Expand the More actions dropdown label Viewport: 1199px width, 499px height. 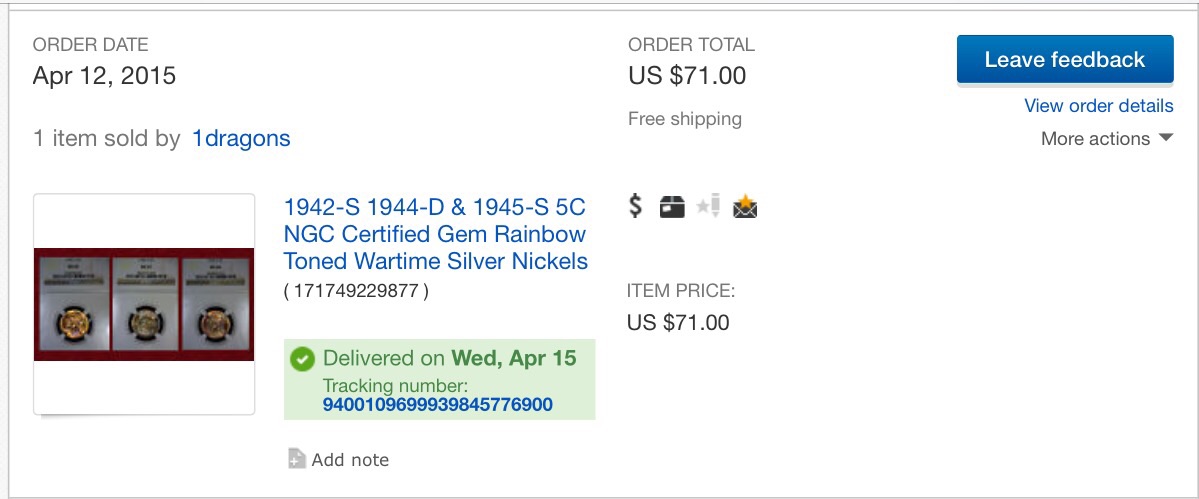pos(1095,139)
